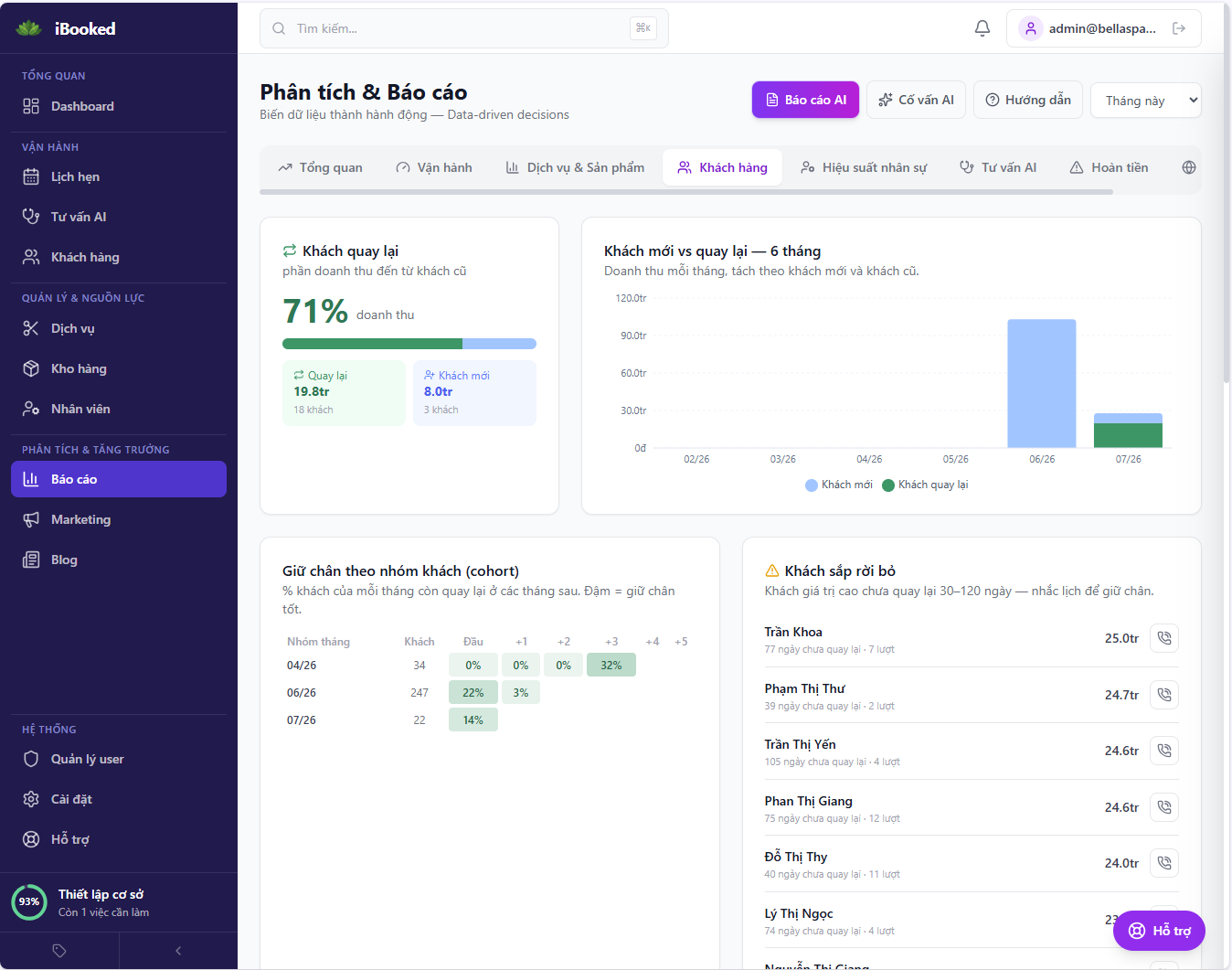This screenshot has width=1232, height=970.
Task: Call Trần Khoa using the phone icon
Action: click(1164, 638)
